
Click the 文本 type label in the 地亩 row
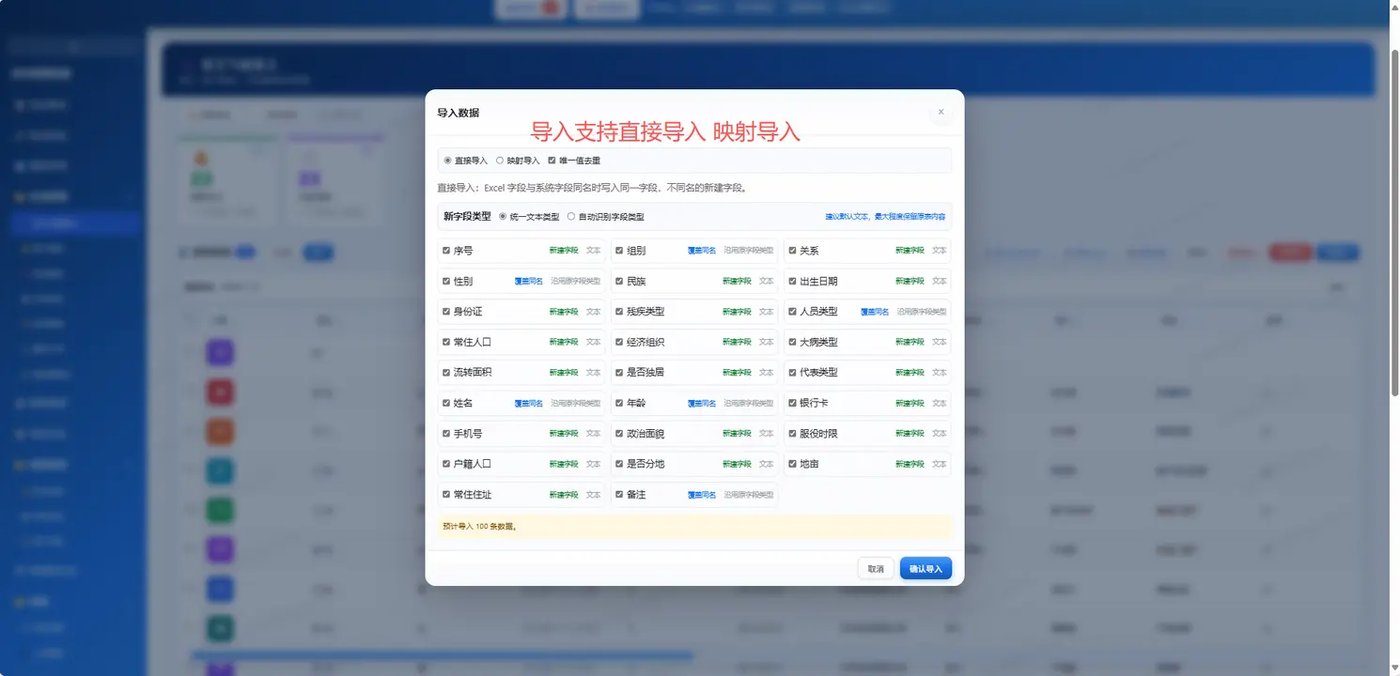(939, 464)
